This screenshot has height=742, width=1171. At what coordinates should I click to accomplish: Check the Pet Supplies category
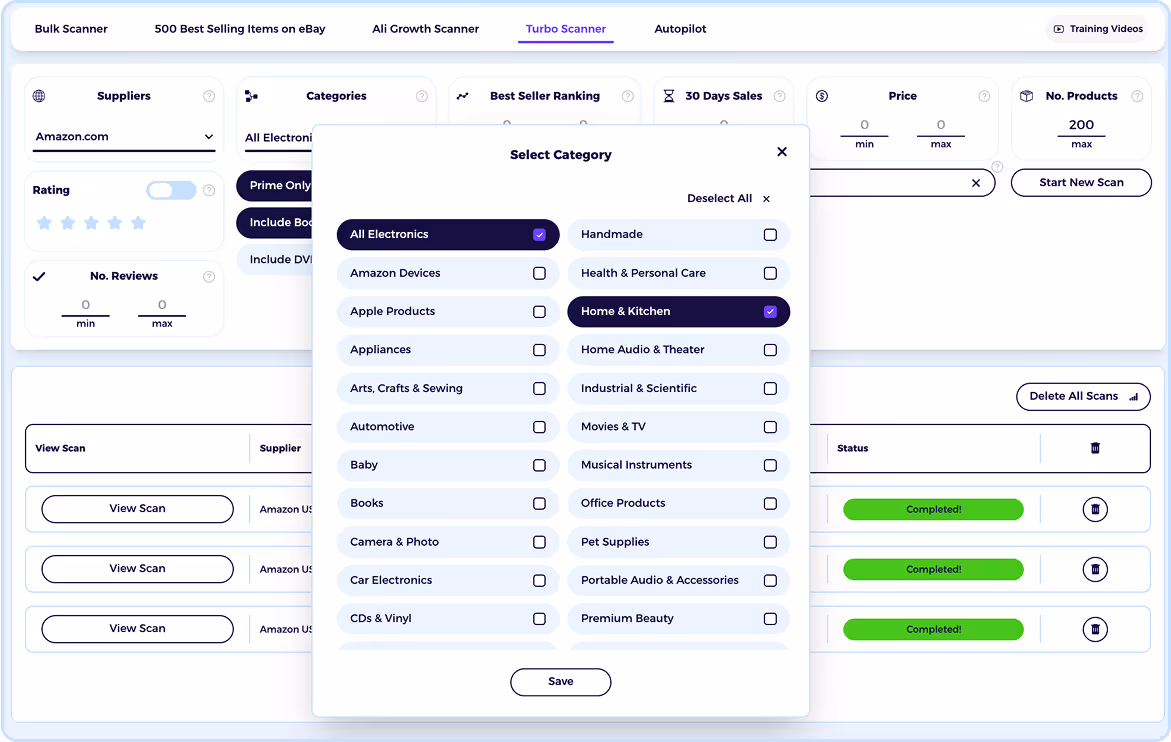pyautogui.click(x=770, y=542)
